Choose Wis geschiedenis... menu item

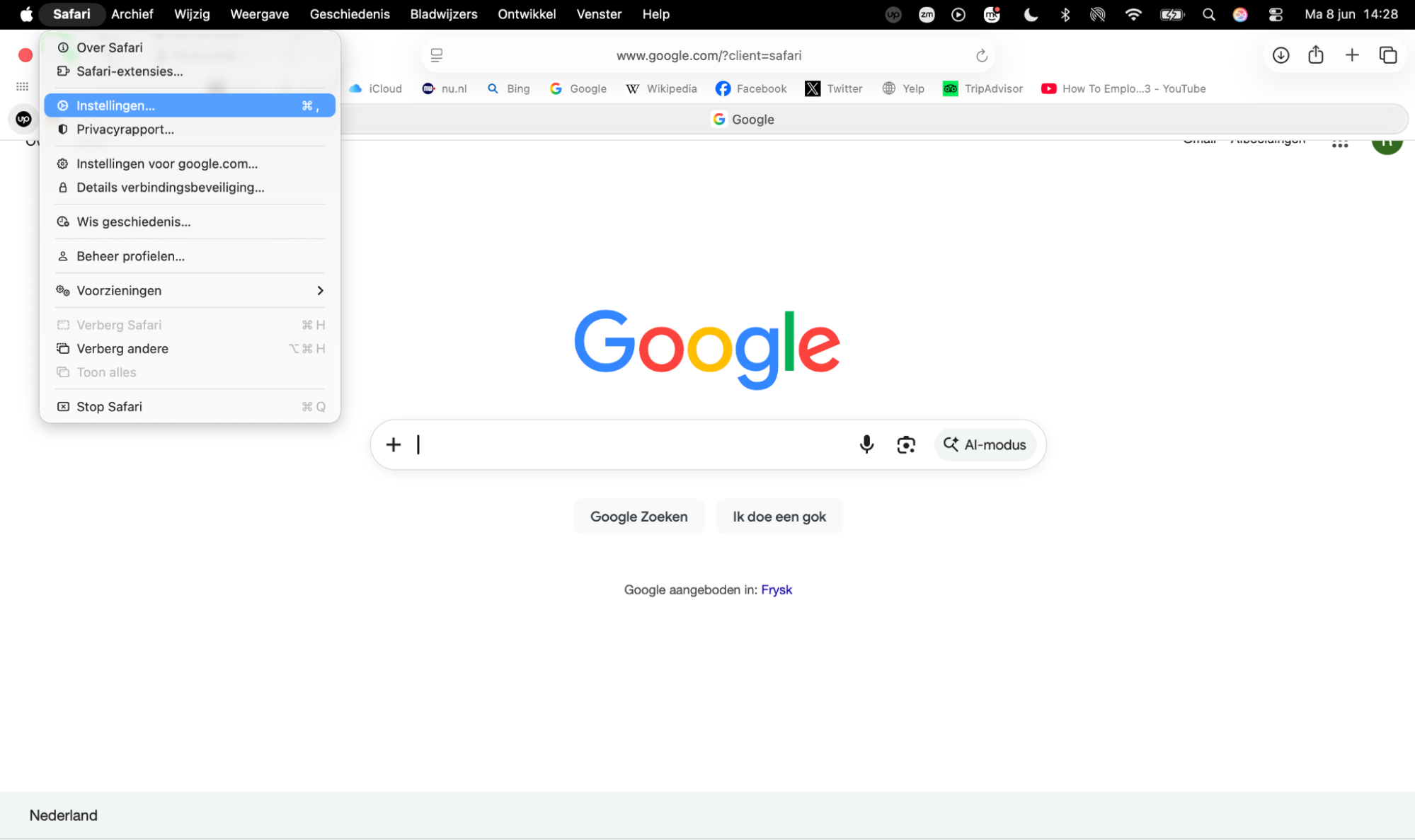pos(190,221)
